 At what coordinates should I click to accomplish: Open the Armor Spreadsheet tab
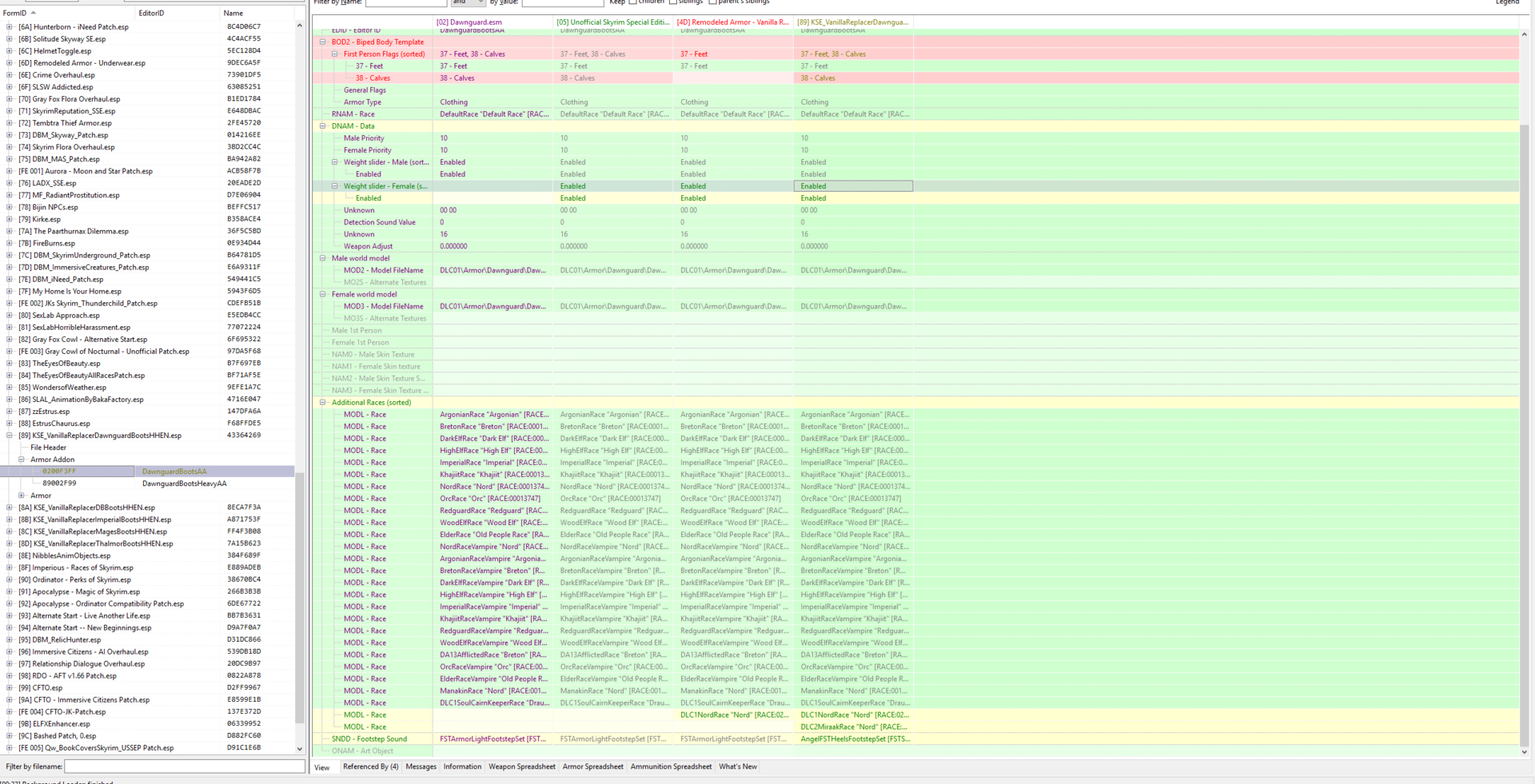[593, 766]
